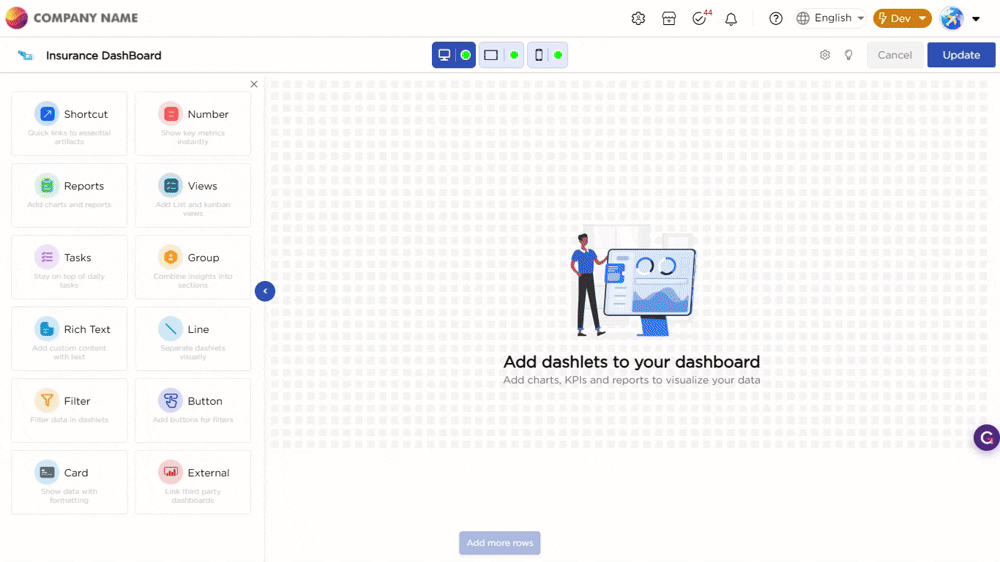Add a Reports dashlet

pos(69,195)
